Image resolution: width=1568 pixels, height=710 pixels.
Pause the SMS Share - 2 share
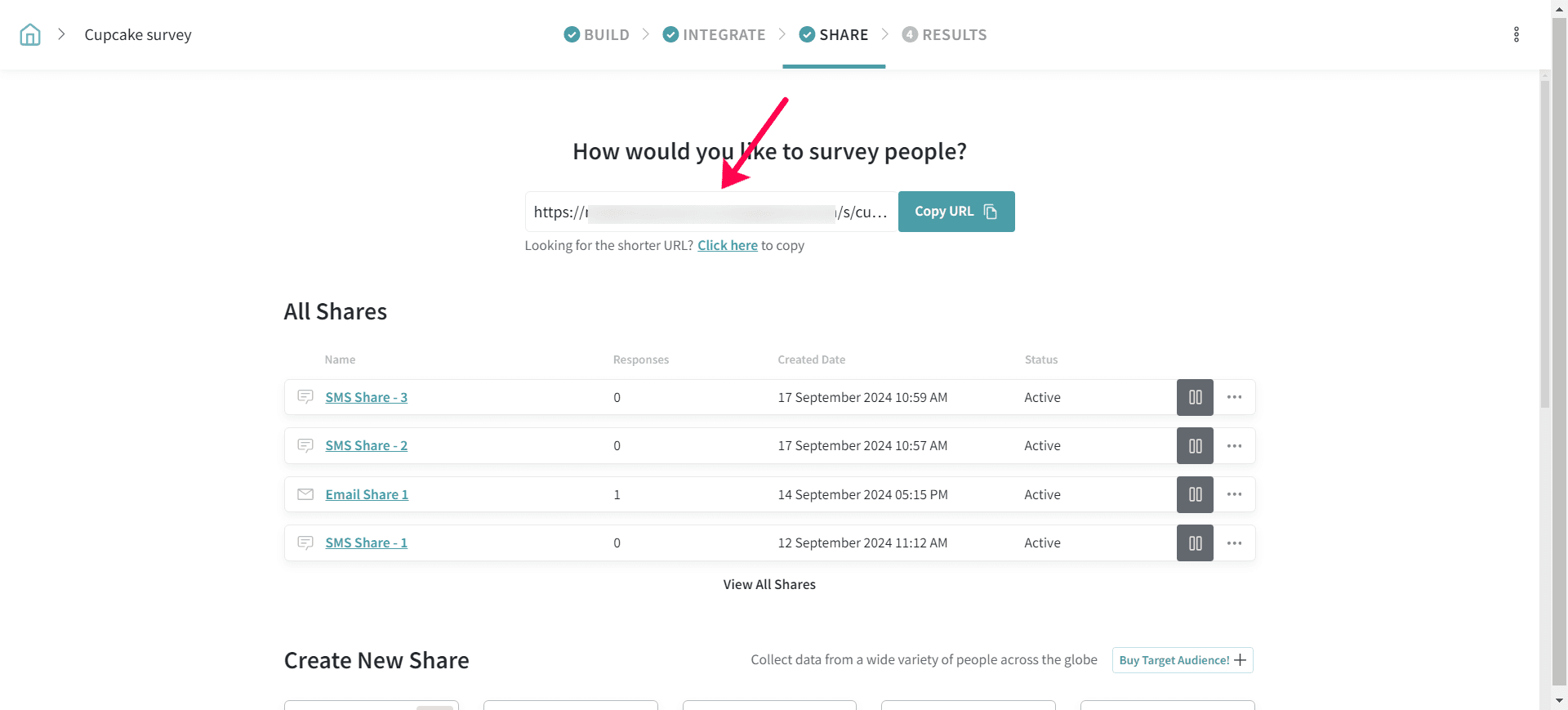tap(1194, 446)
